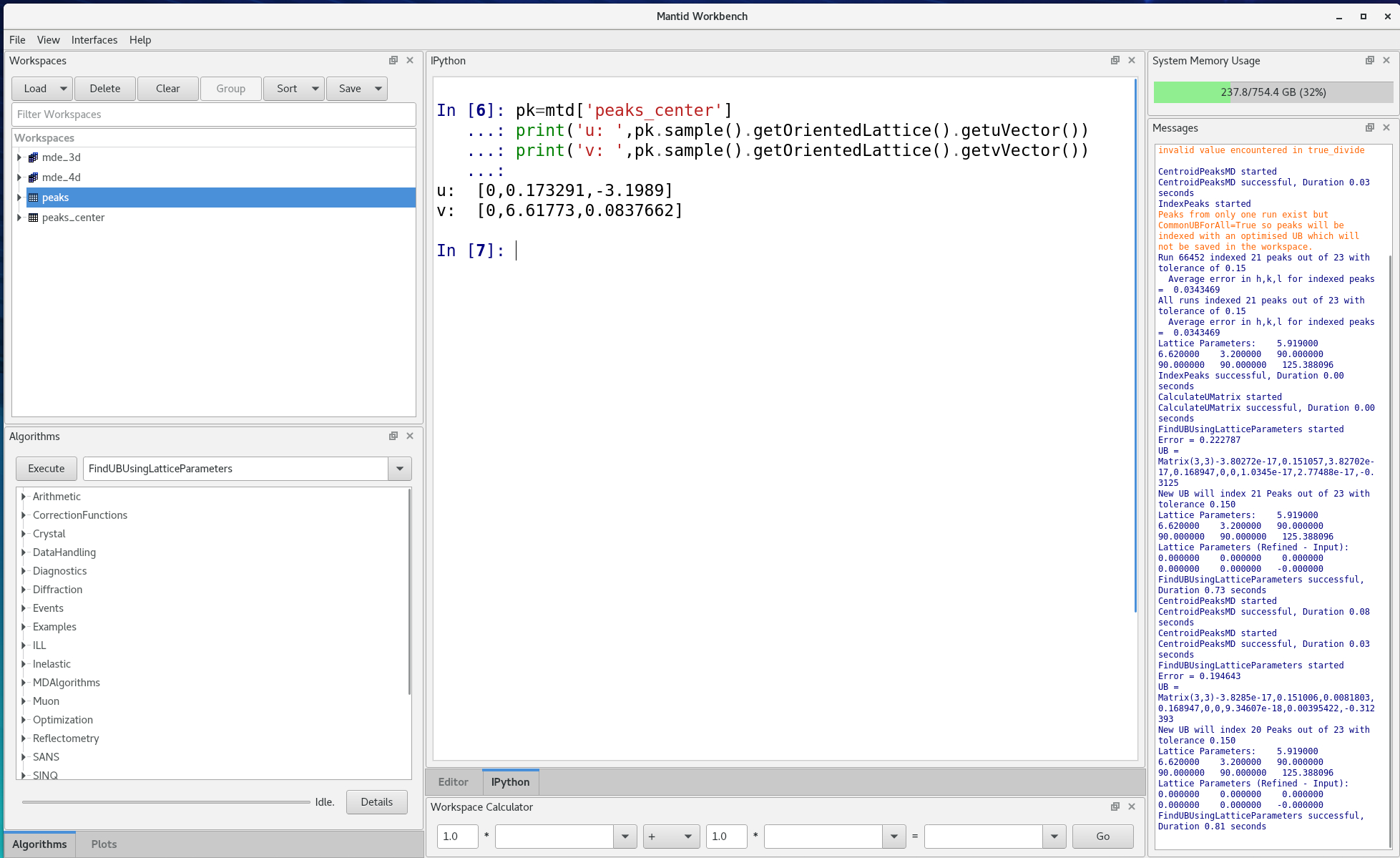This screenshot has height=858, width=1400.
Task: Select the IPython console tab
Action: (509, 781)
